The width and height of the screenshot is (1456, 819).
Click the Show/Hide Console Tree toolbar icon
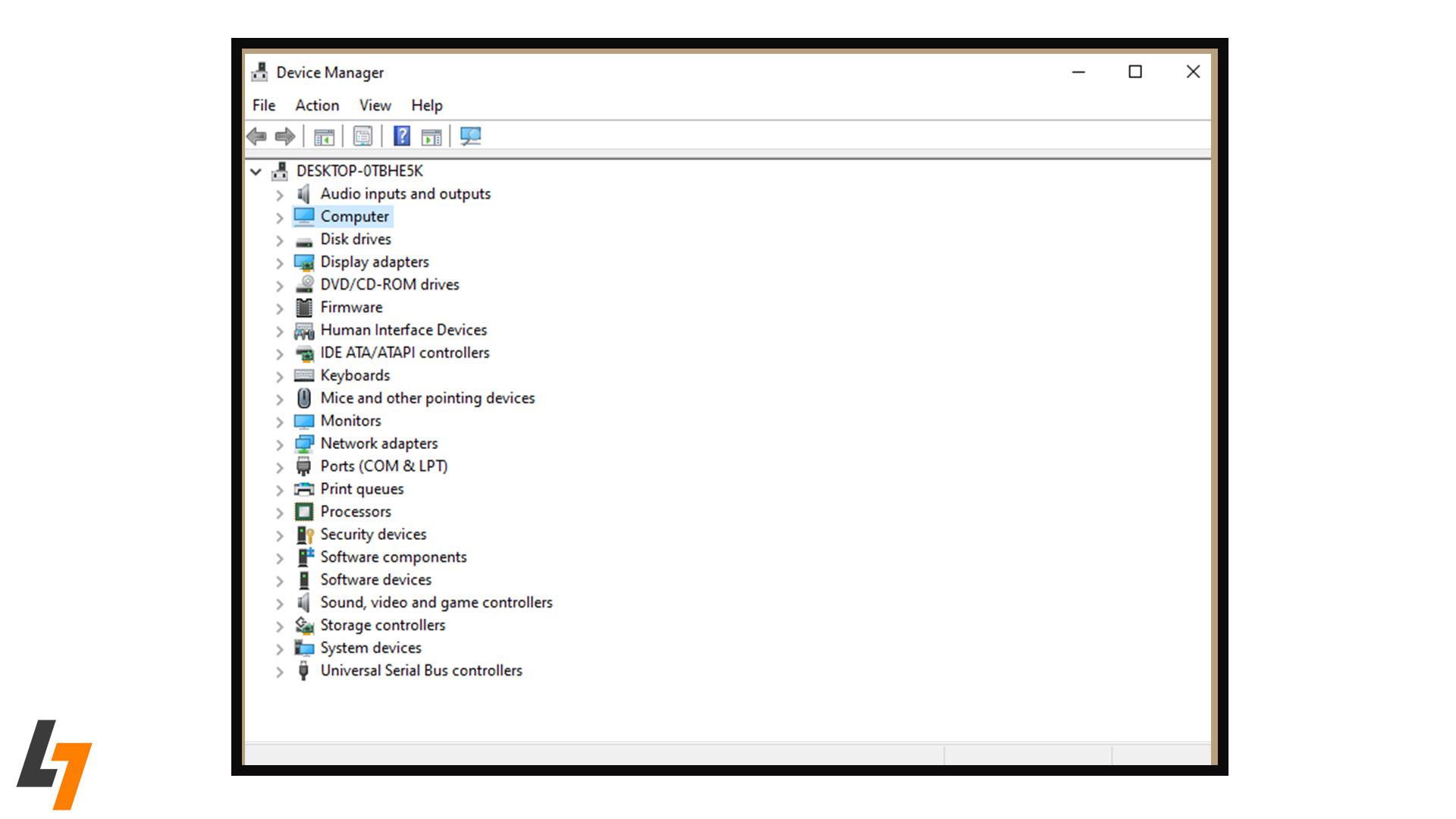click(324, 136)
